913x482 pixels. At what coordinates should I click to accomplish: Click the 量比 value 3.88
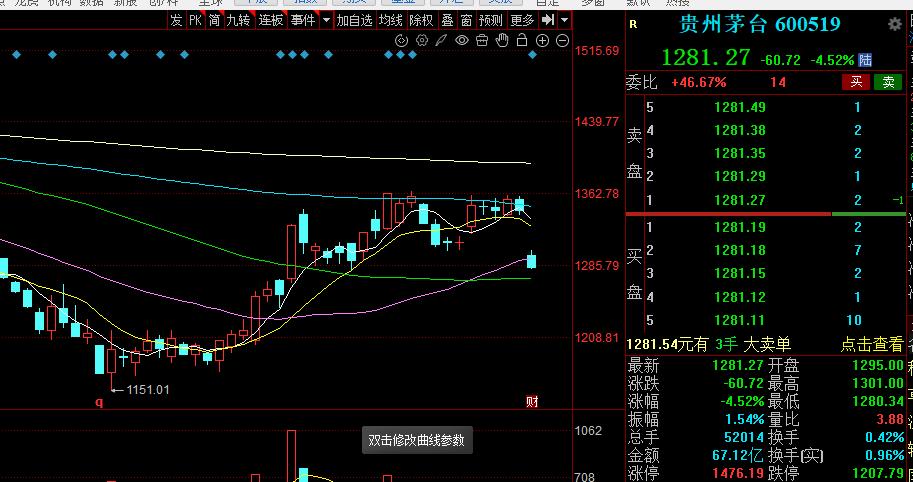(x=891, y=419)
